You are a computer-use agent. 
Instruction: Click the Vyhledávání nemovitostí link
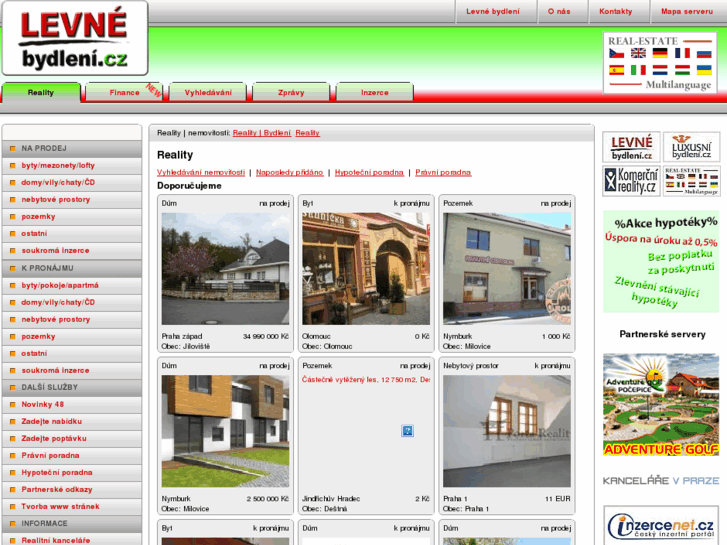point(201,173)
